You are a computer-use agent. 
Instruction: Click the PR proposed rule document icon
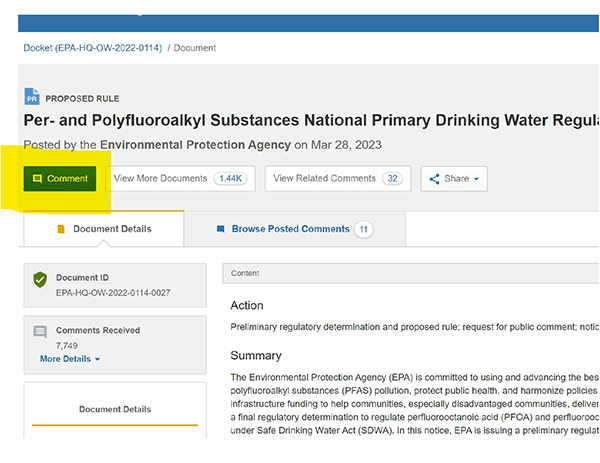click(32, 96)
